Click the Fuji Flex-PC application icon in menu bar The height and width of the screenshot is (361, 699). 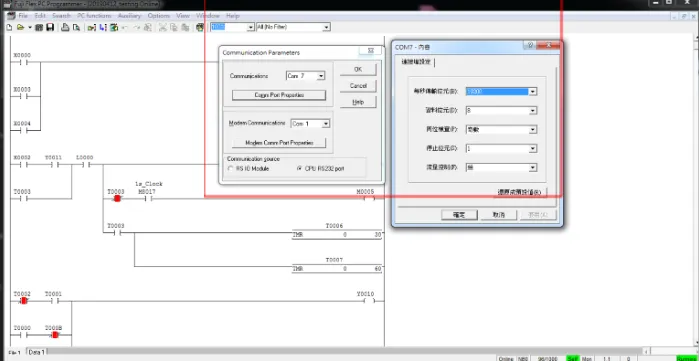(11, 16)
